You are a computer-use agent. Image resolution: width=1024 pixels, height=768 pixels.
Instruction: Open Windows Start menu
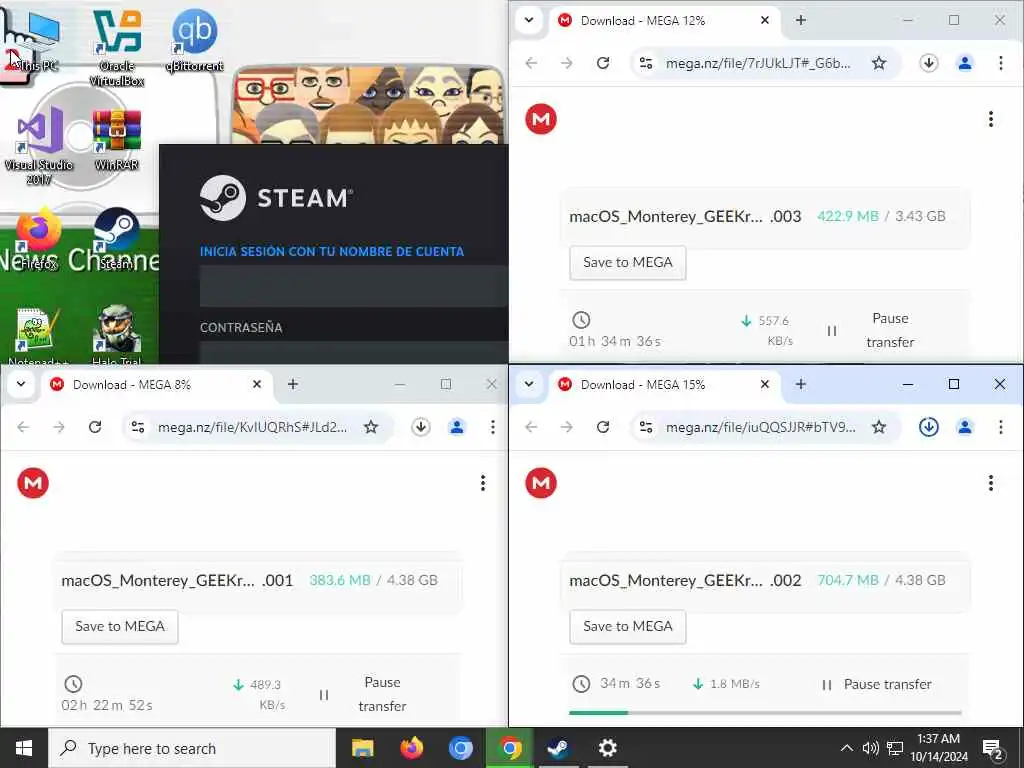click(x=24, y=748)
